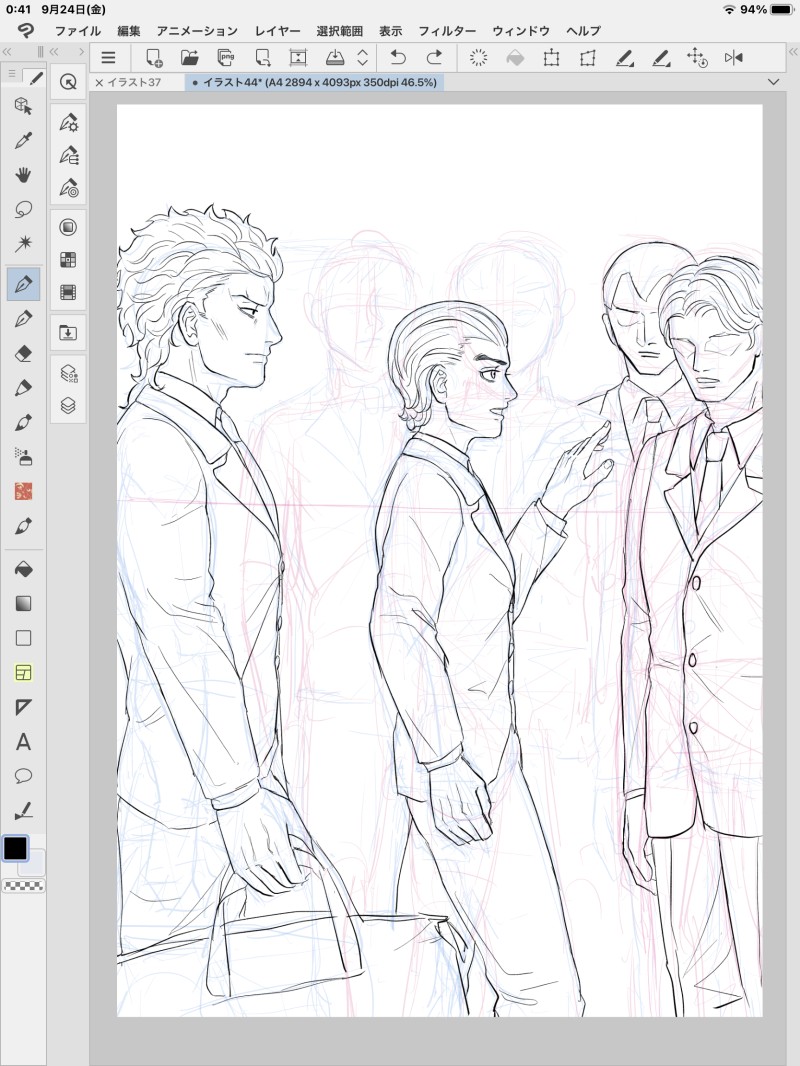
Task: Select the active Pen tool
Action: point(23,283)
